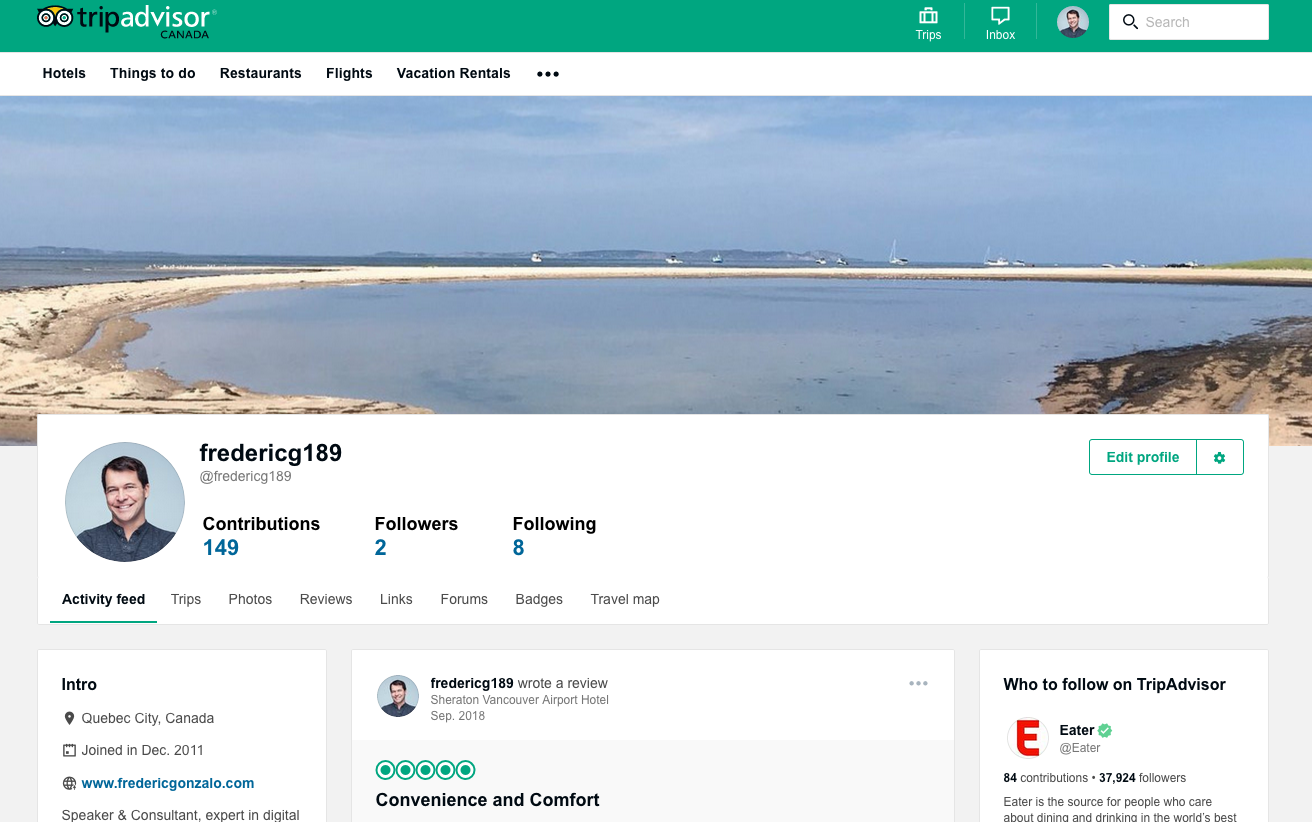Switch to the Travel map tab
The height and width of the screenshot is (822, 1312).
[625, 599]
